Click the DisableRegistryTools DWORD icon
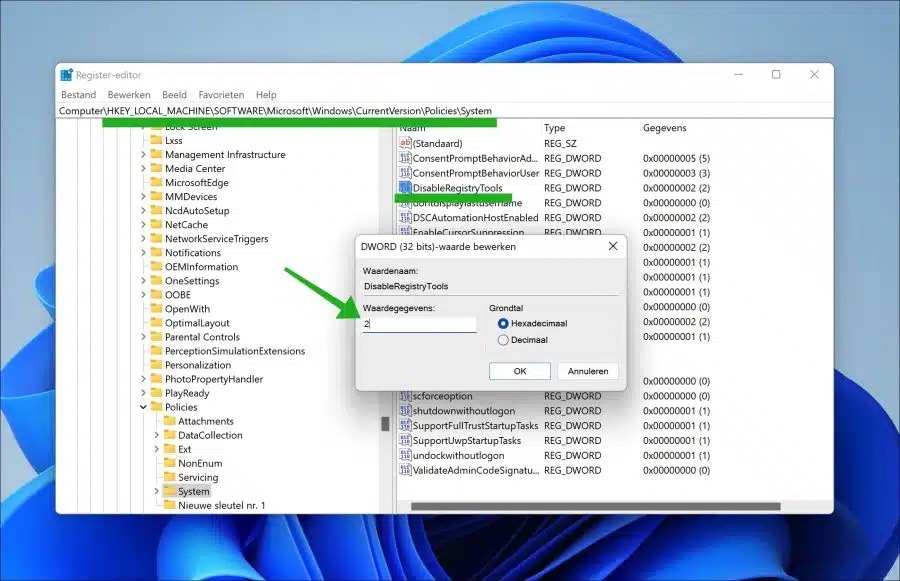 [405, 188]
